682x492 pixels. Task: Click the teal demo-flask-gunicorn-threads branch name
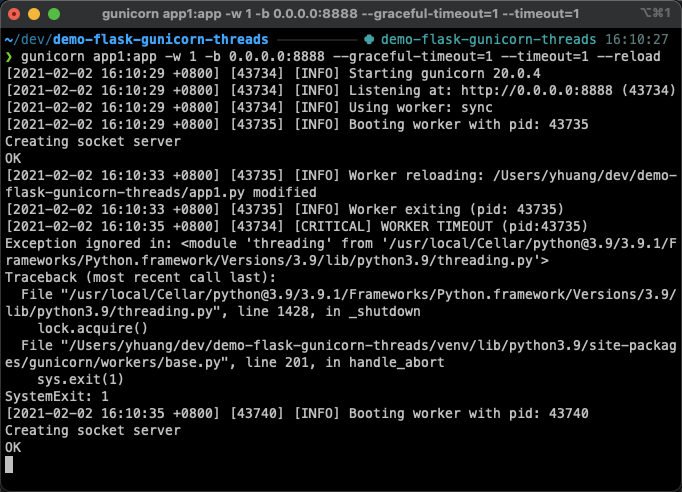pos(488,40)
